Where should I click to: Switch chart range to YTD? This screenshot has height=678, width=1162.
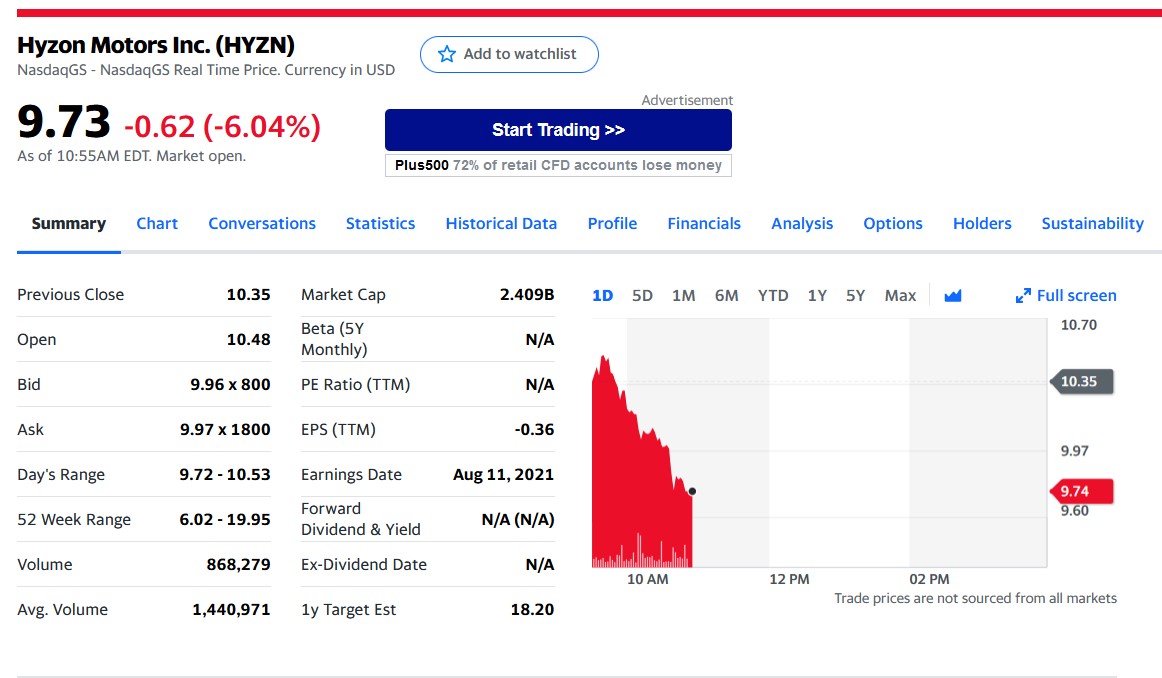click(x=773, y=295)
